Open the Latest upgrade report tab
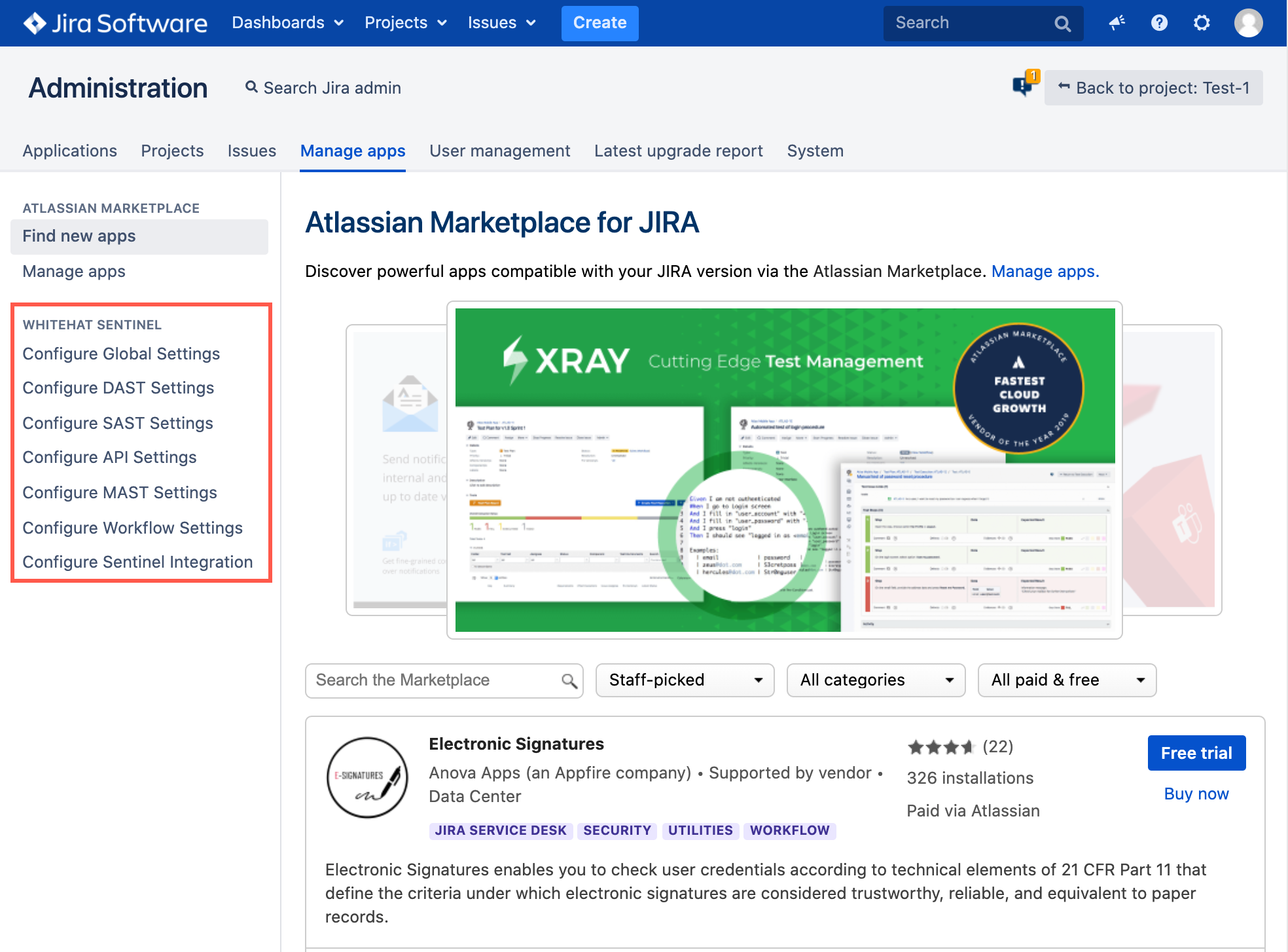The width and height of the screenshot is (1288, 952). tap(679, 151)
